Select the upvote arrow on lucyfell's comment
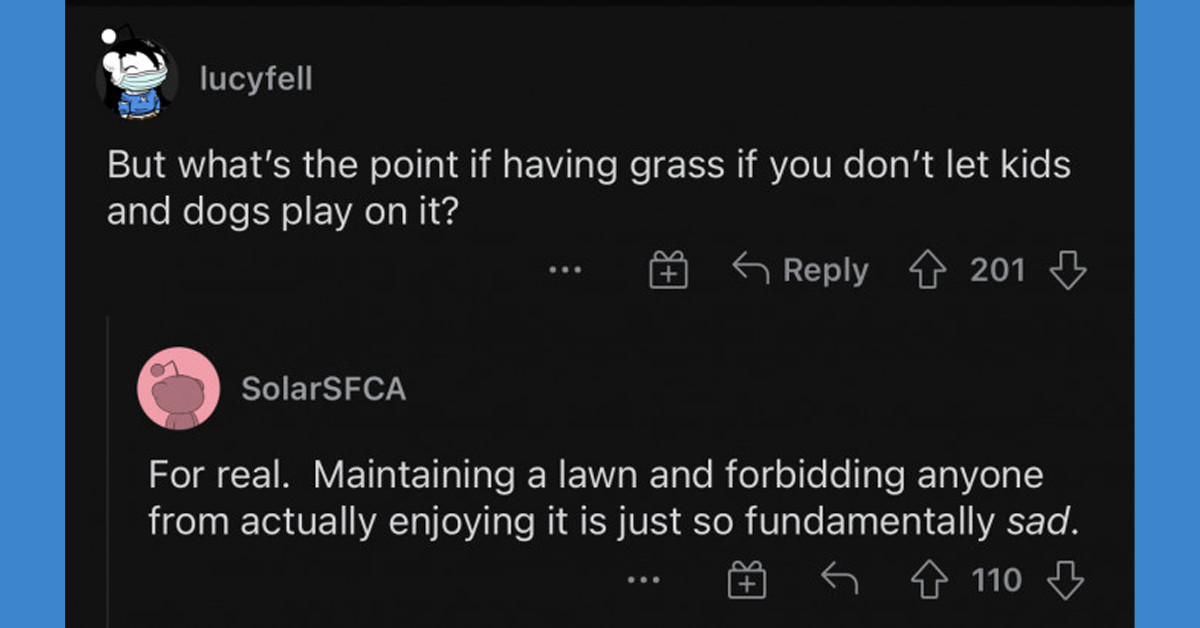The height and width of the screenshot is (628, 1200). pos(928,269)
